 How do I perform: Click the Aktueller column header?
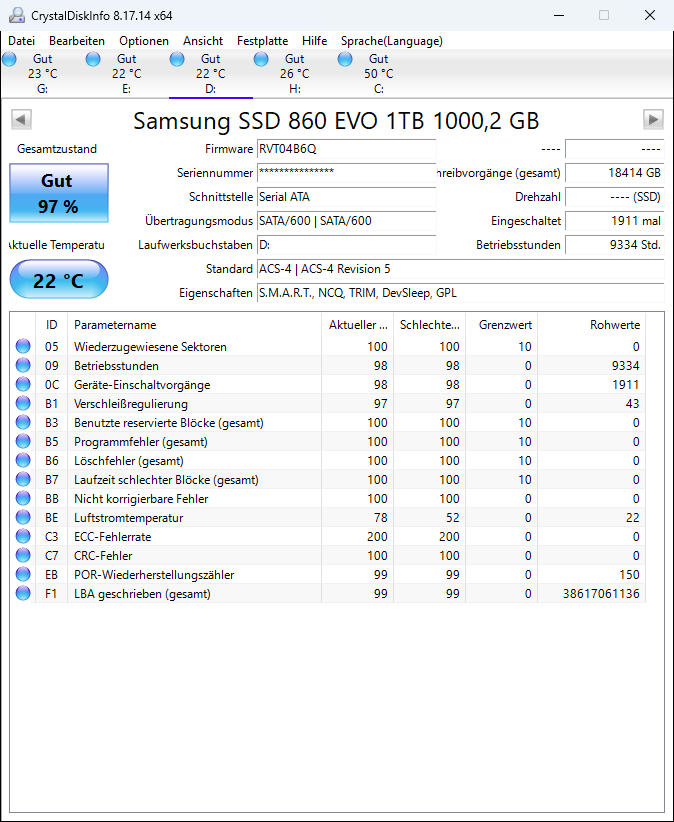tap(357, 325)
